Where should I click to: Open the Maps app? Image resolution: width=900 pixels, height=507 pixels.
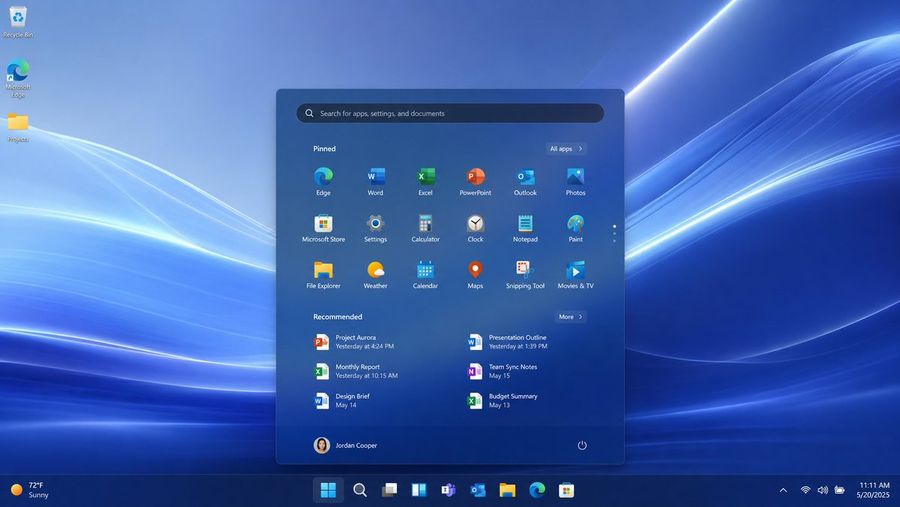[x=475, y=274]
